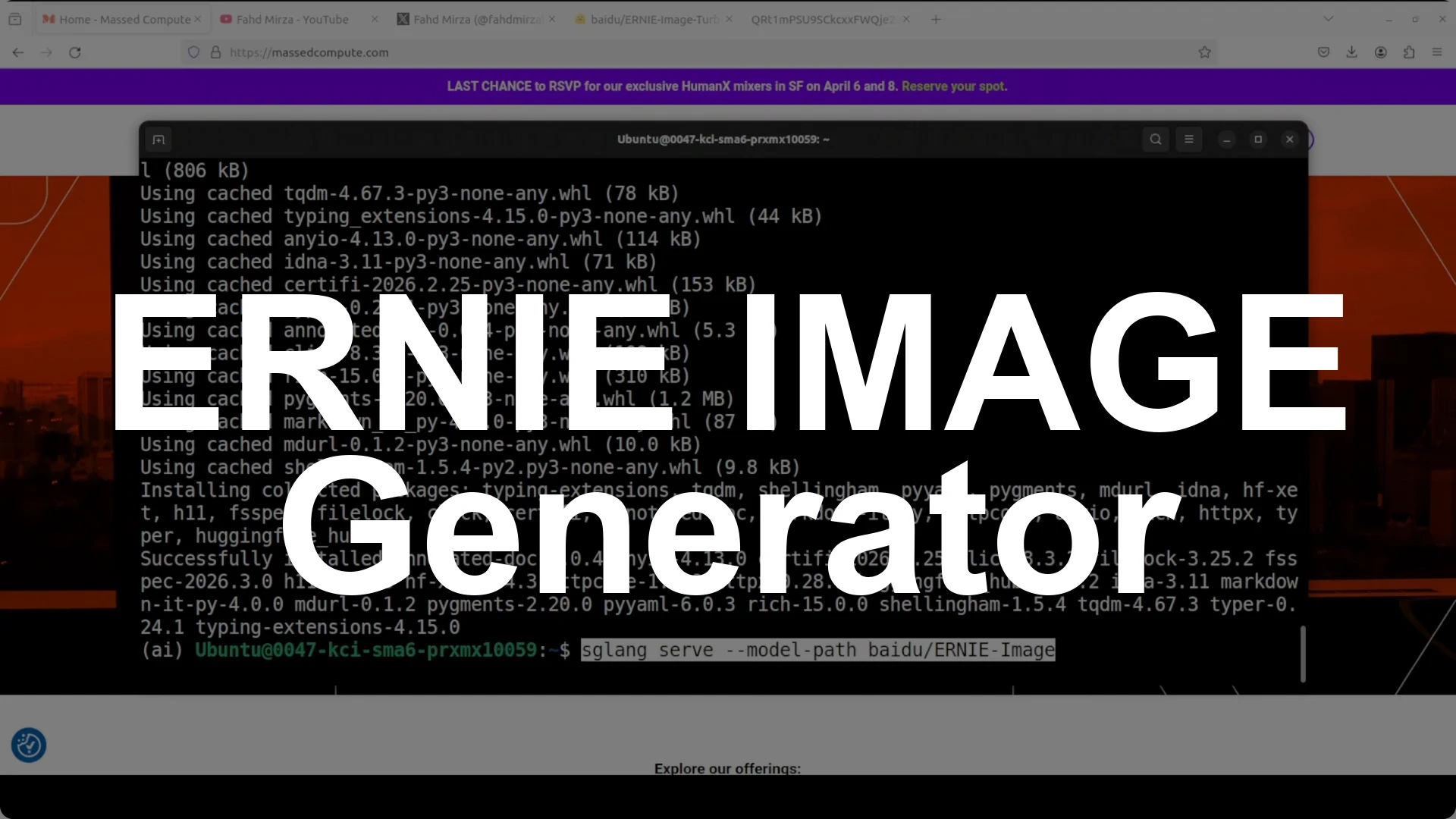Image resolution: width=1456 pixels, height=819 pixels.
Task: Close the Fahd Mirza - YouTube tab
Action: point(375,19)
